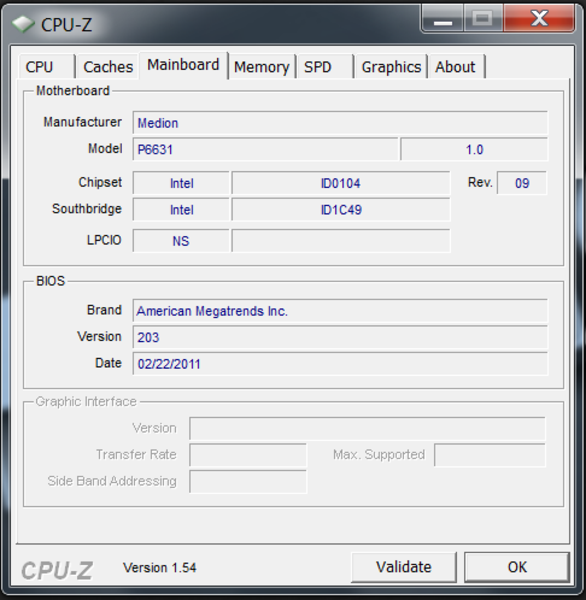Click the empty LPCIO model field
Image resolution: width=586 pixels, height=600 pixels.
pyautogui.click(x=341, y=241)
